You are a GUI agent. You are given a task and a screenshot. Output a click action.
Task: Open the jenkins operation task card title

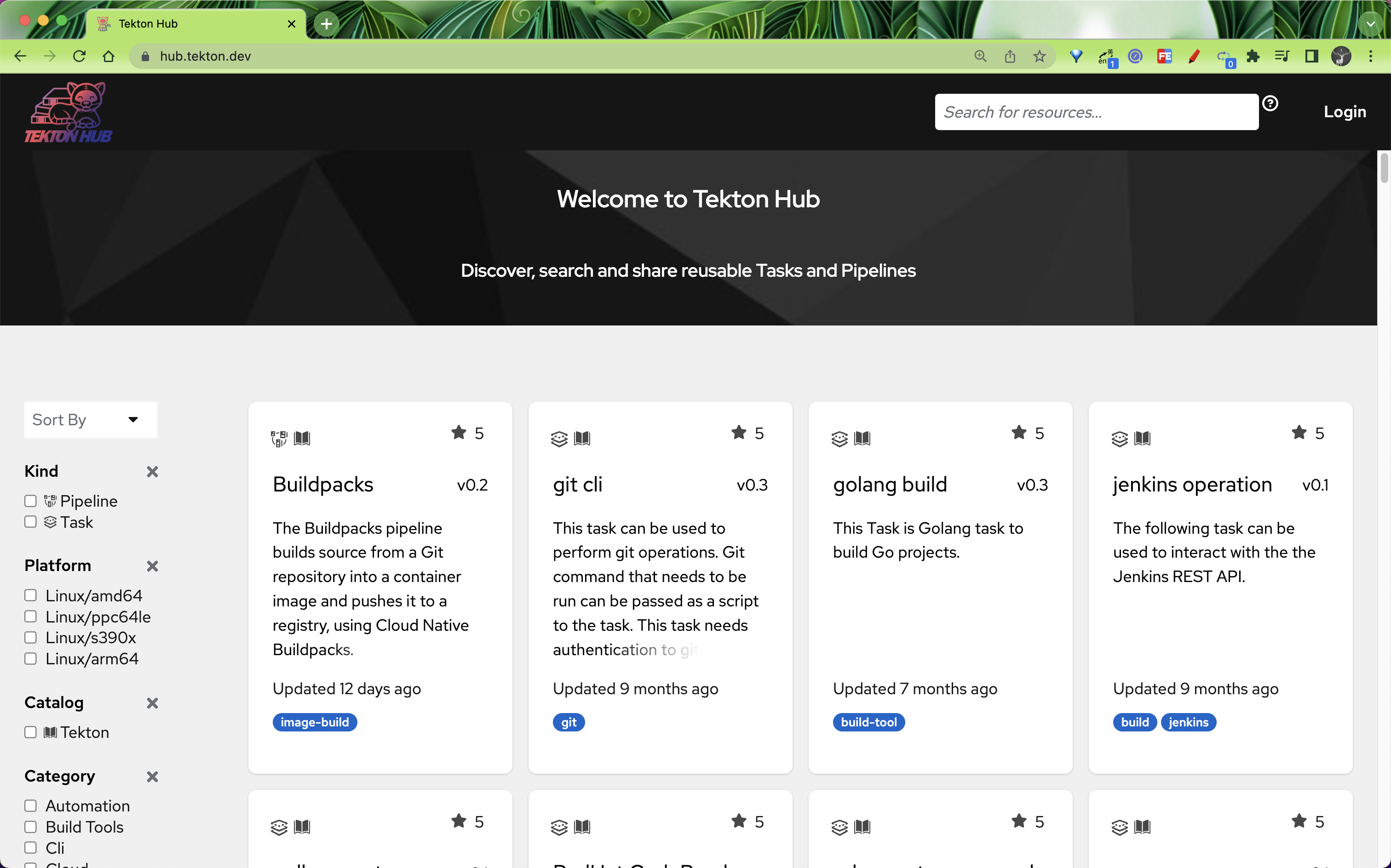[x=1192, y=485]
